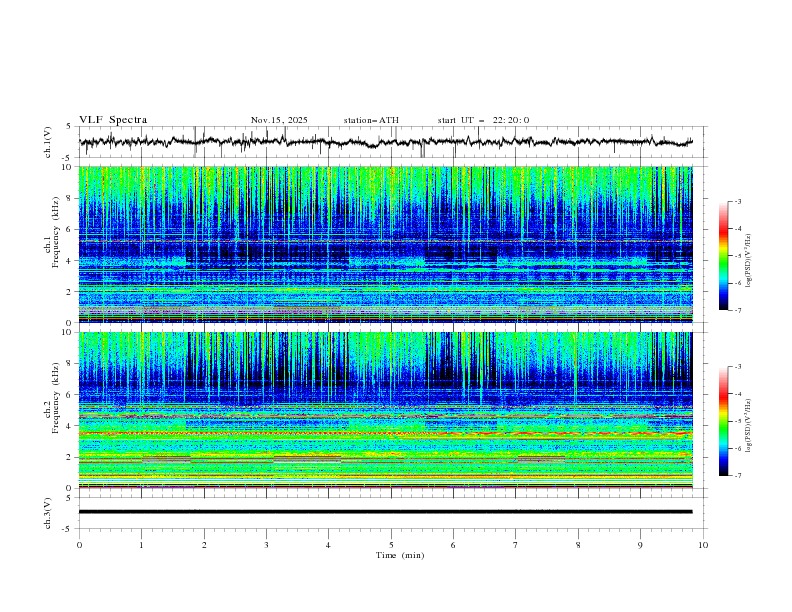Viewport: 792px width, 612px height.
Task: Click time axis tick label '0'
Action: click(79, 545)
